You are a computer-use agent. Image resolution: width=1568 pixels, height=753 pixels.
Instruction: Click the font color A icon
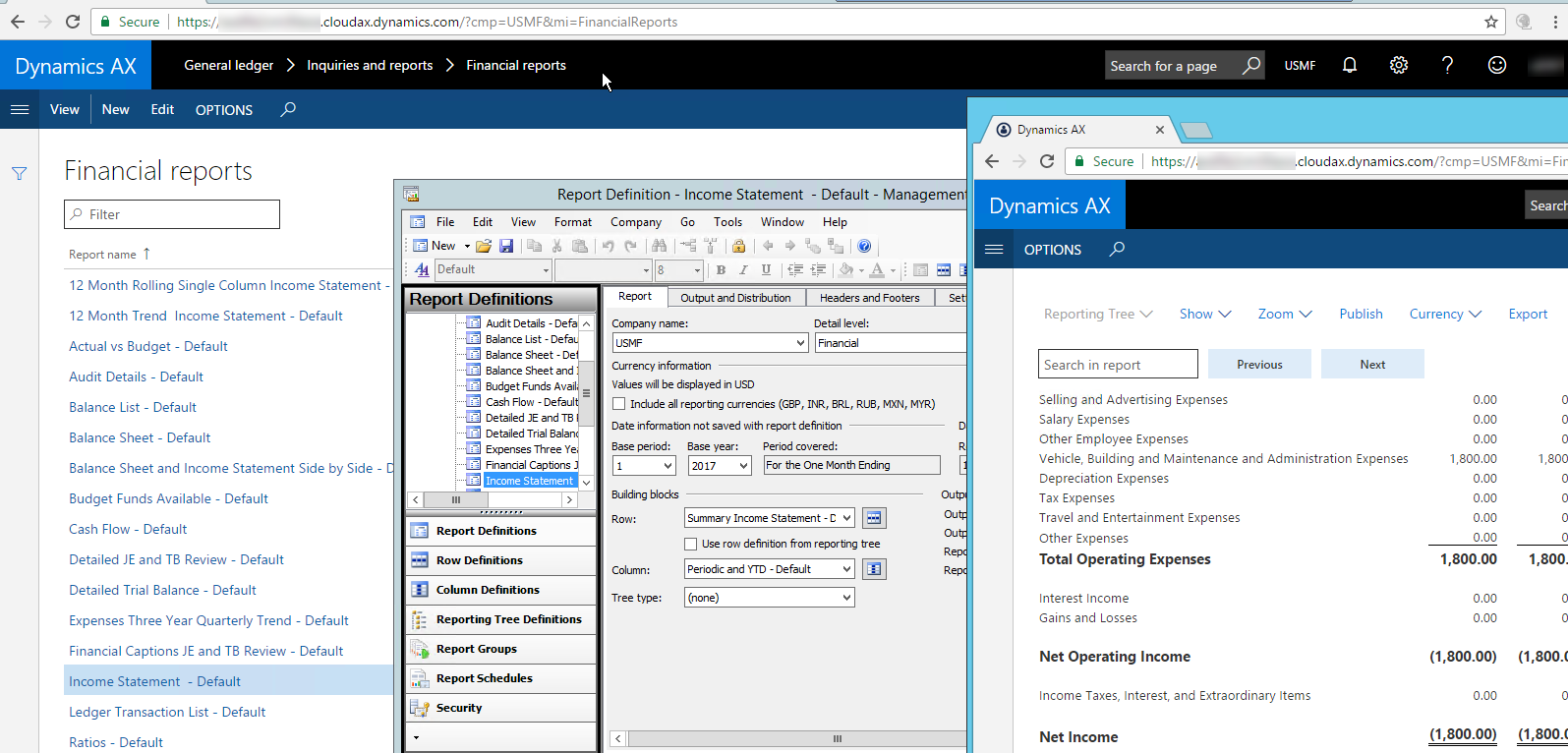[877, 269]
